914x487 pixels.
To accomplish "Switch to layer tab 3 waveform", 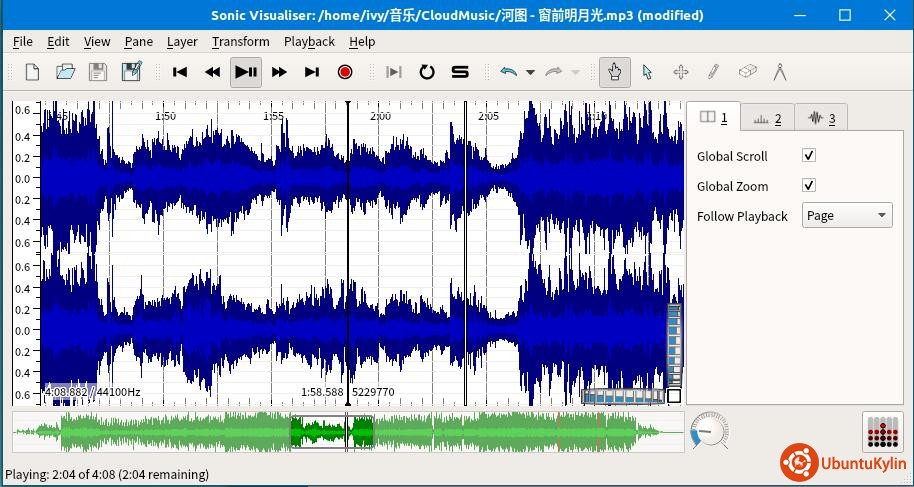I will pyautogui.click(x=820, y=118).
